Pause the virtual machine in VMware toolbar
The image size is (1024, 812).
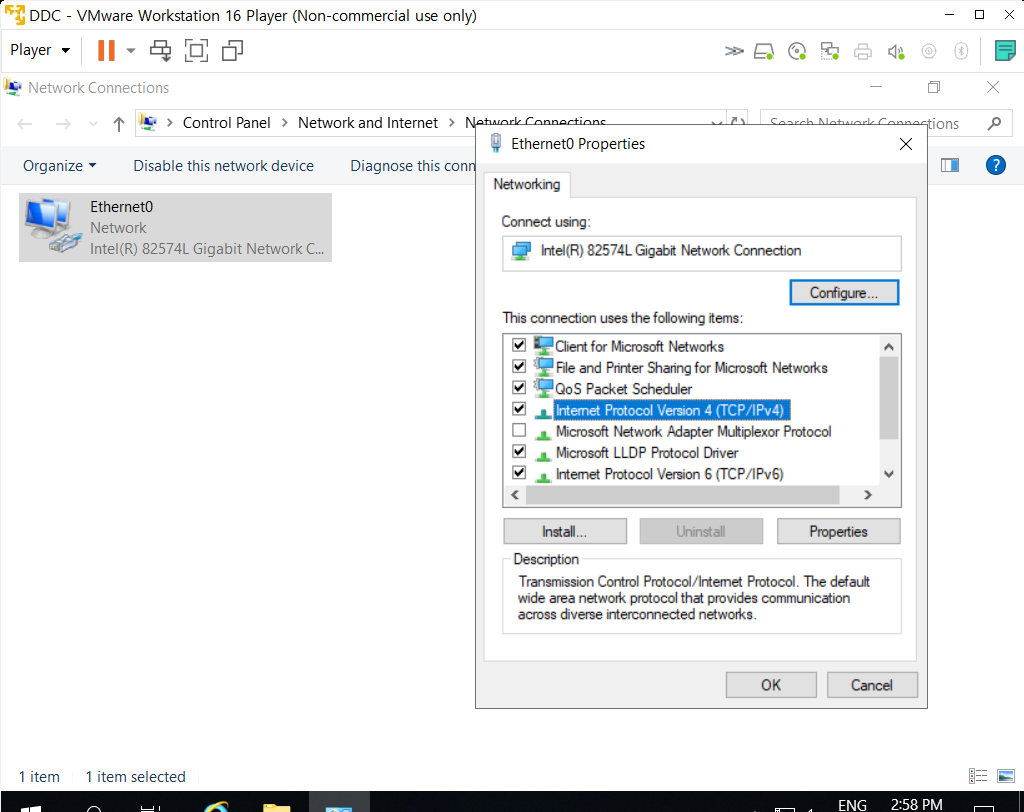106,50
